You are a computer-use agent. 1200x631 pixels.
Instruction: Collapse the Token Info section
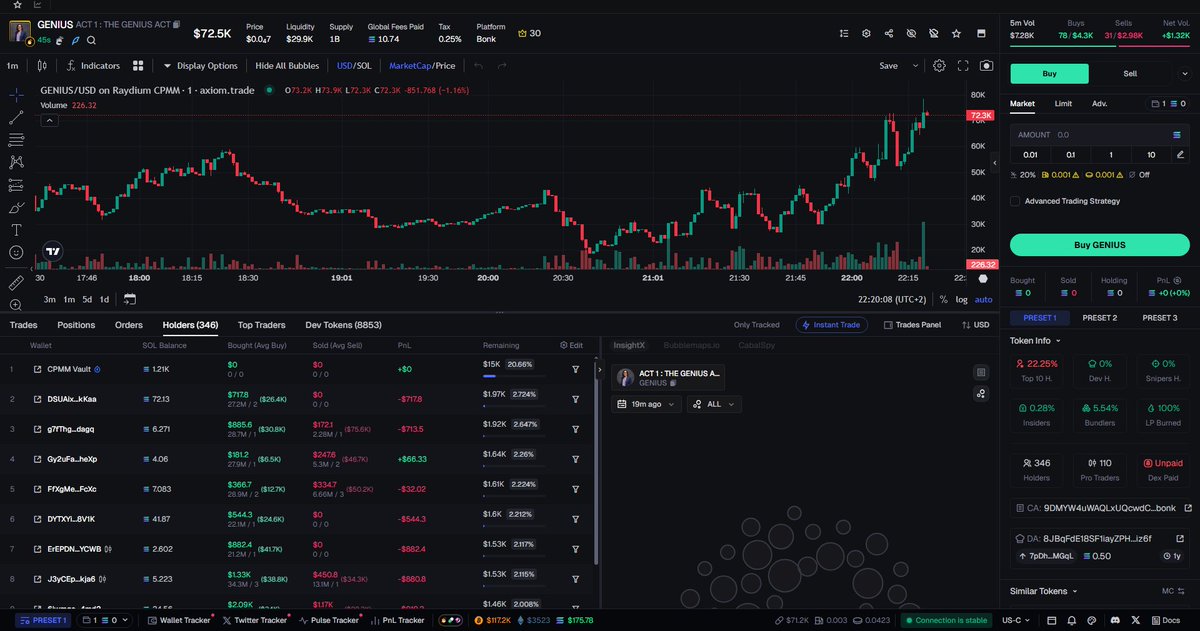(x=1035, y=340)
